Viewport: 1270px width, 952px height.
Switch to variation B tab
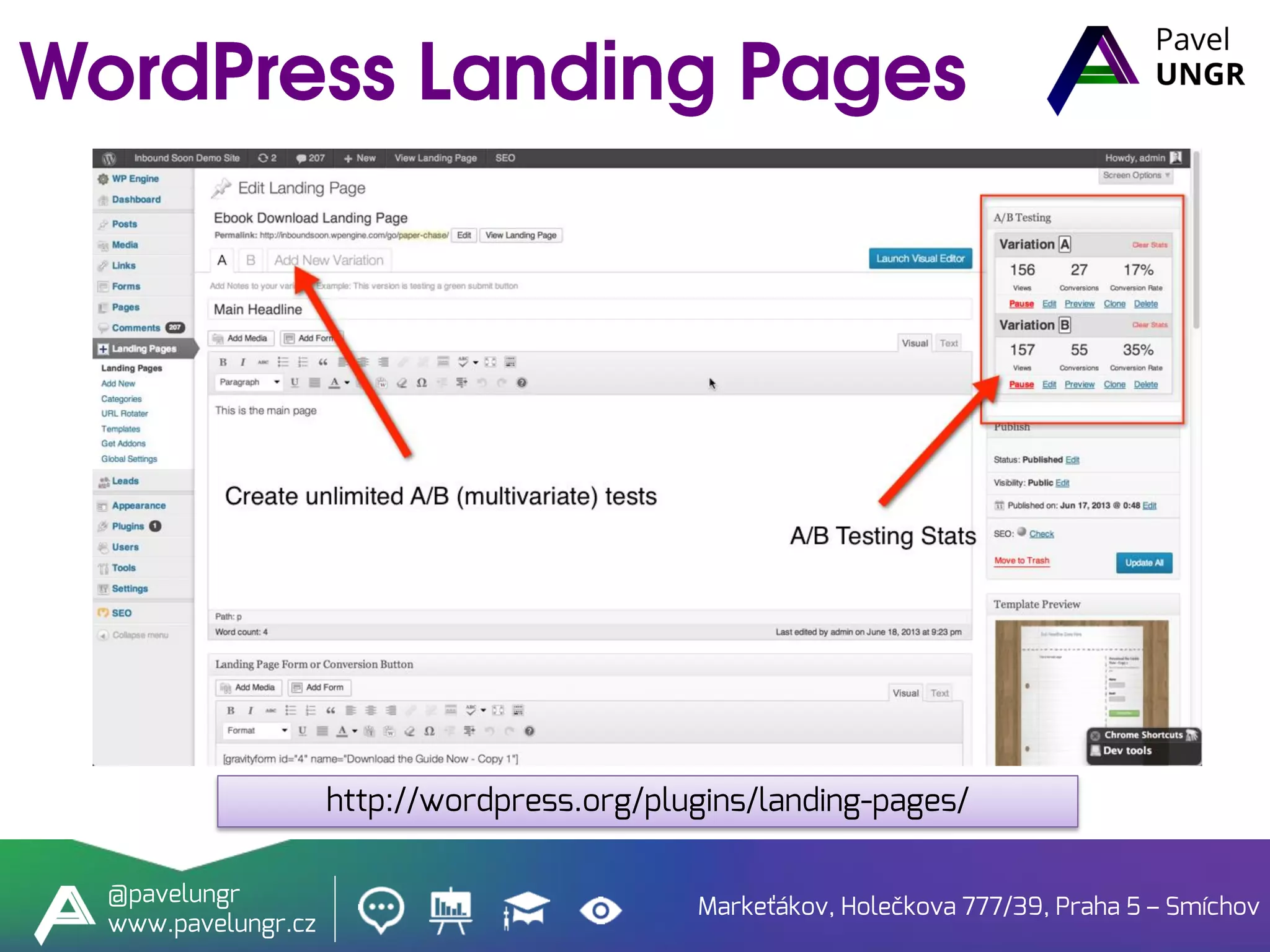click(x=251, y=260)
